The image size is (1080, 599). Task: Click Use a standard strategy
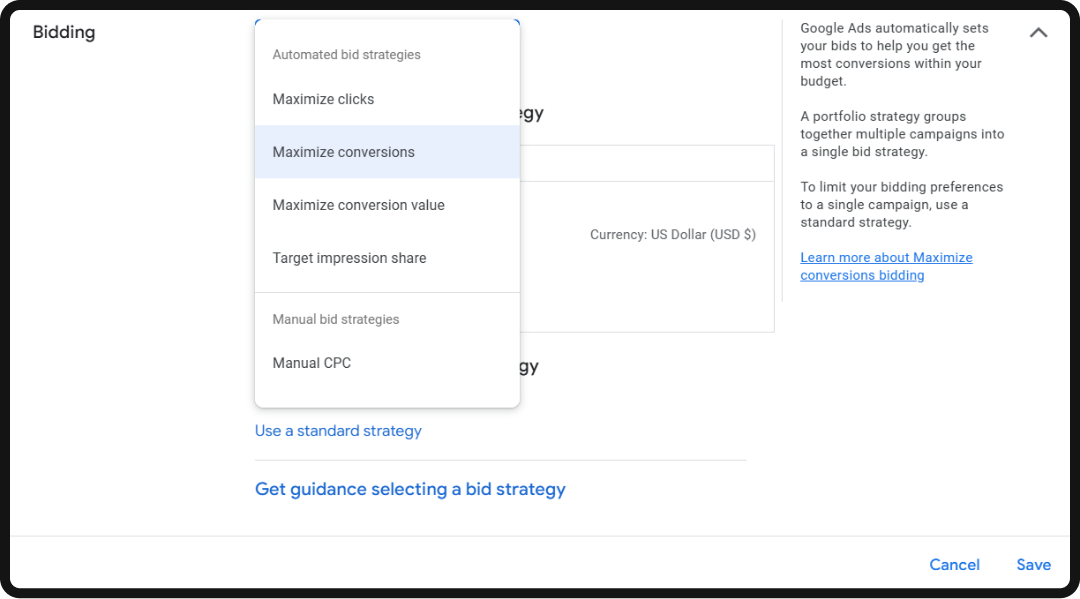[338, 430]
